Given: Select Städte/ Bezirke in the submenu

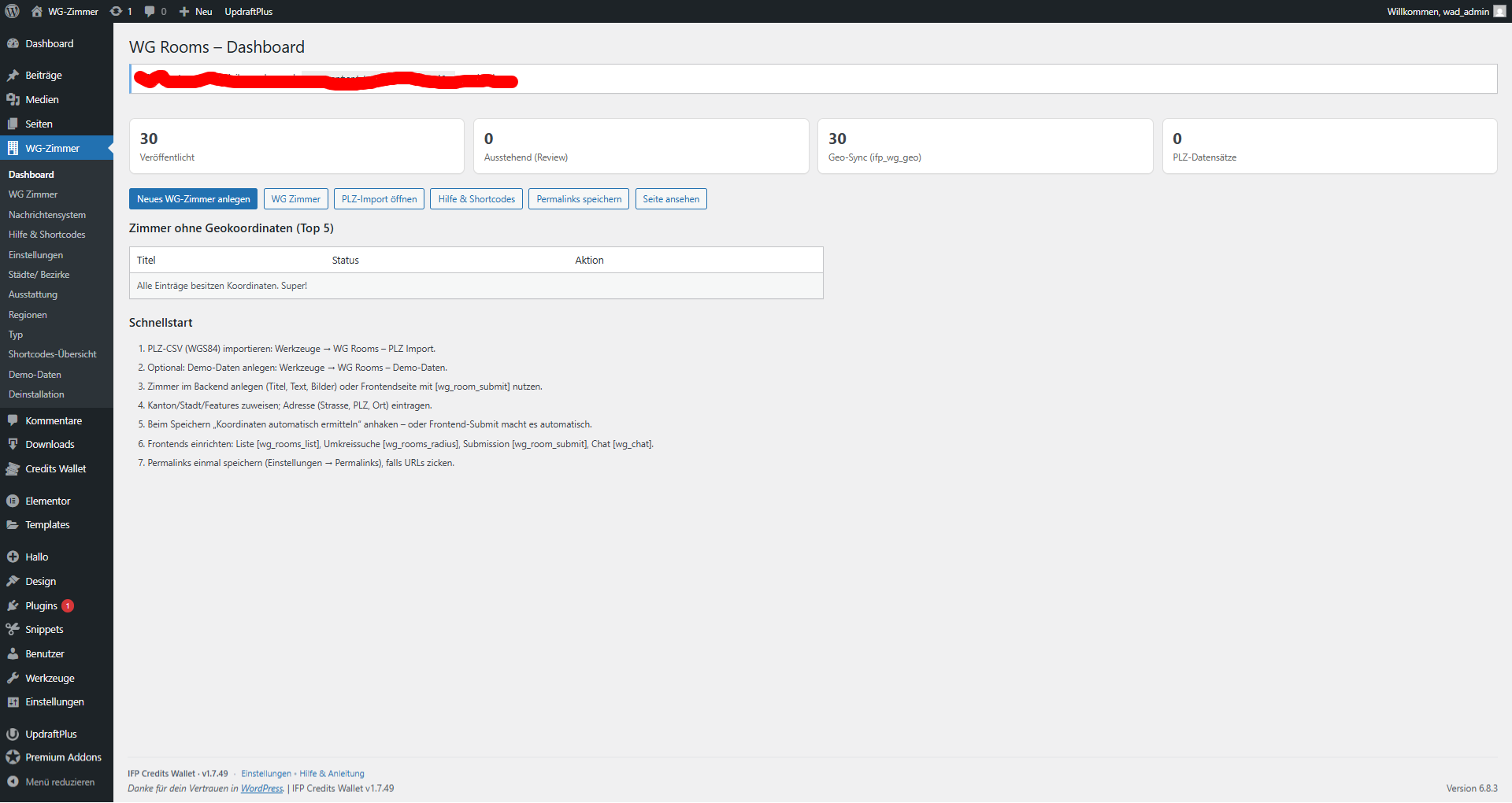Looking at the screenshot, I should (39, 275).
